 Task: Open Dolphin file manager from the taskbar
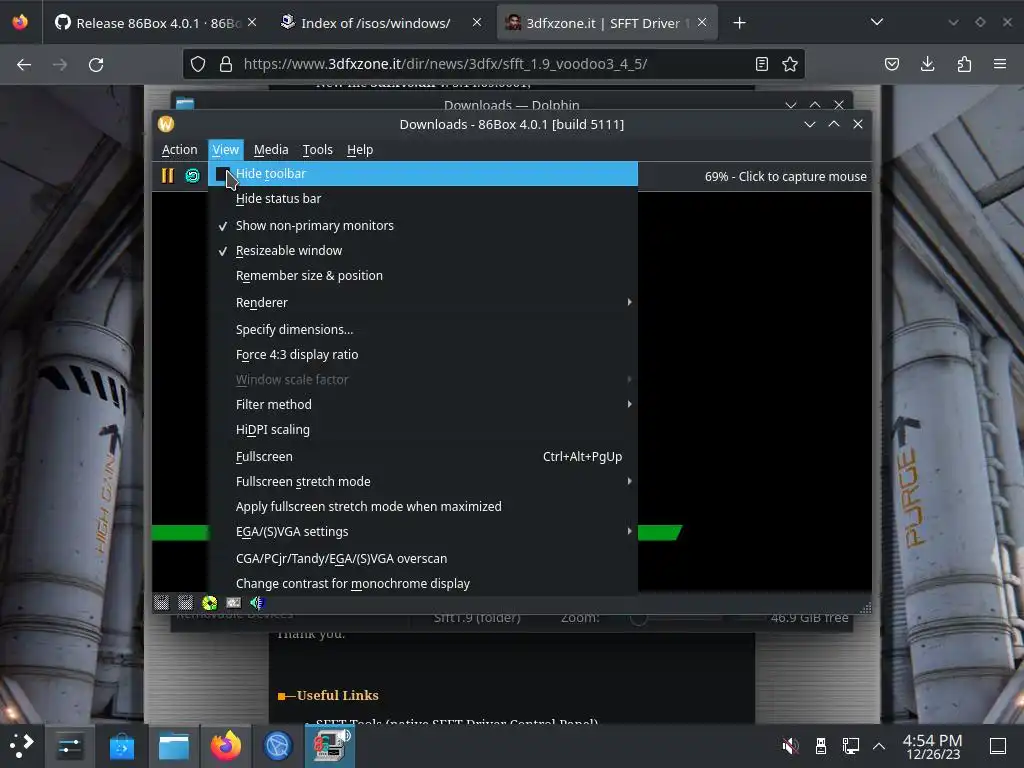(174, 745)
